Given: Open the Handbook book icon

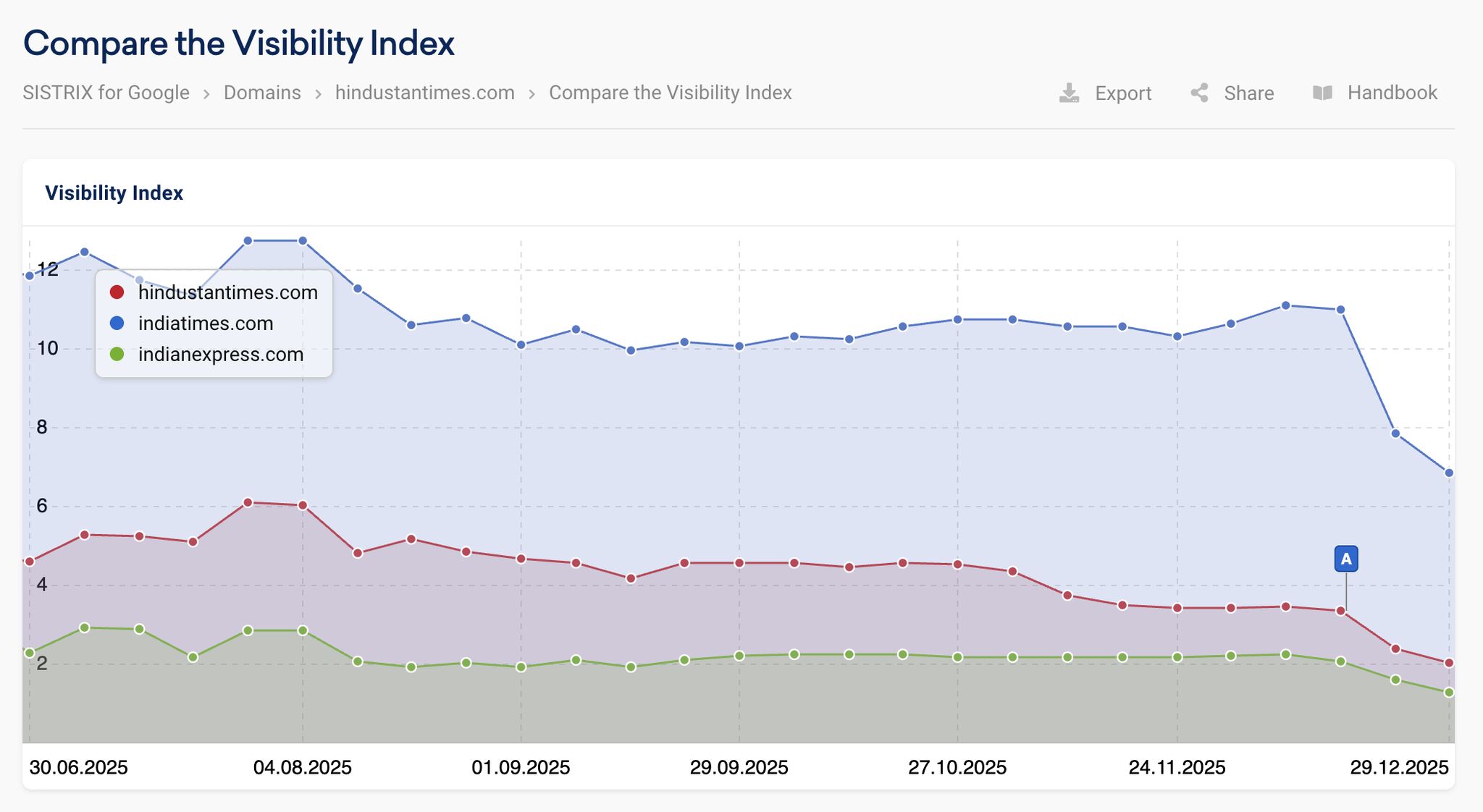Looking at the screenshot, I should coord(1324,93).
